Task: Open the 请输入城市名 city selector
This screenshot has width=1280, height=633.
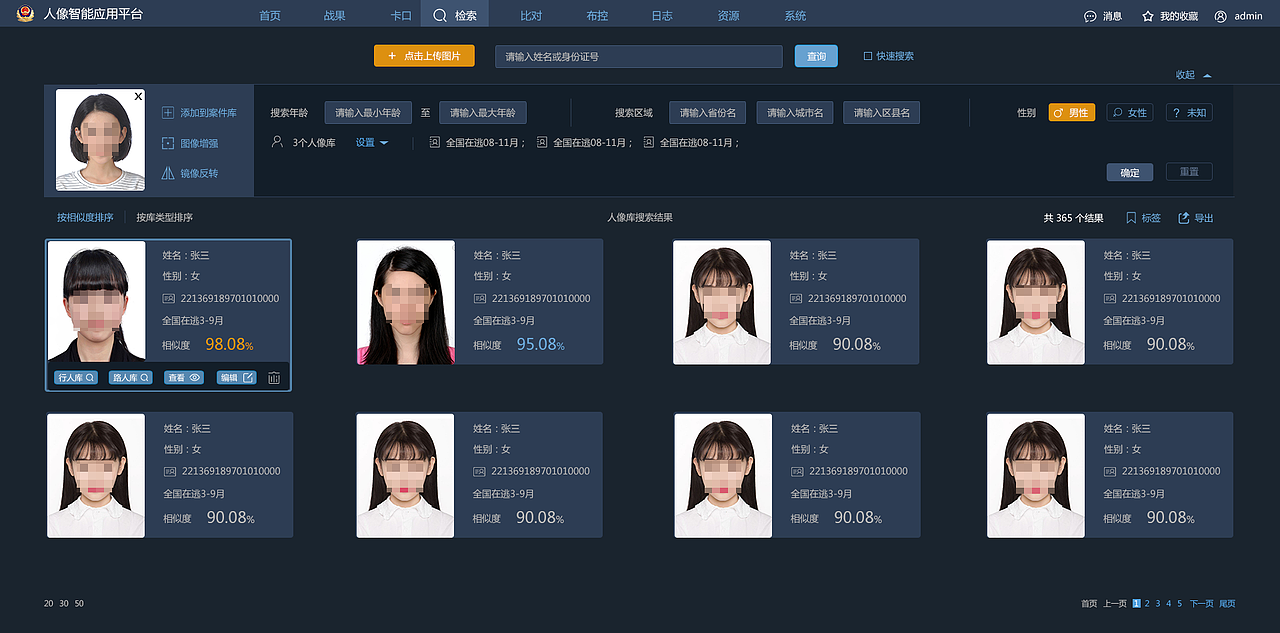Action: coord(795,113)
